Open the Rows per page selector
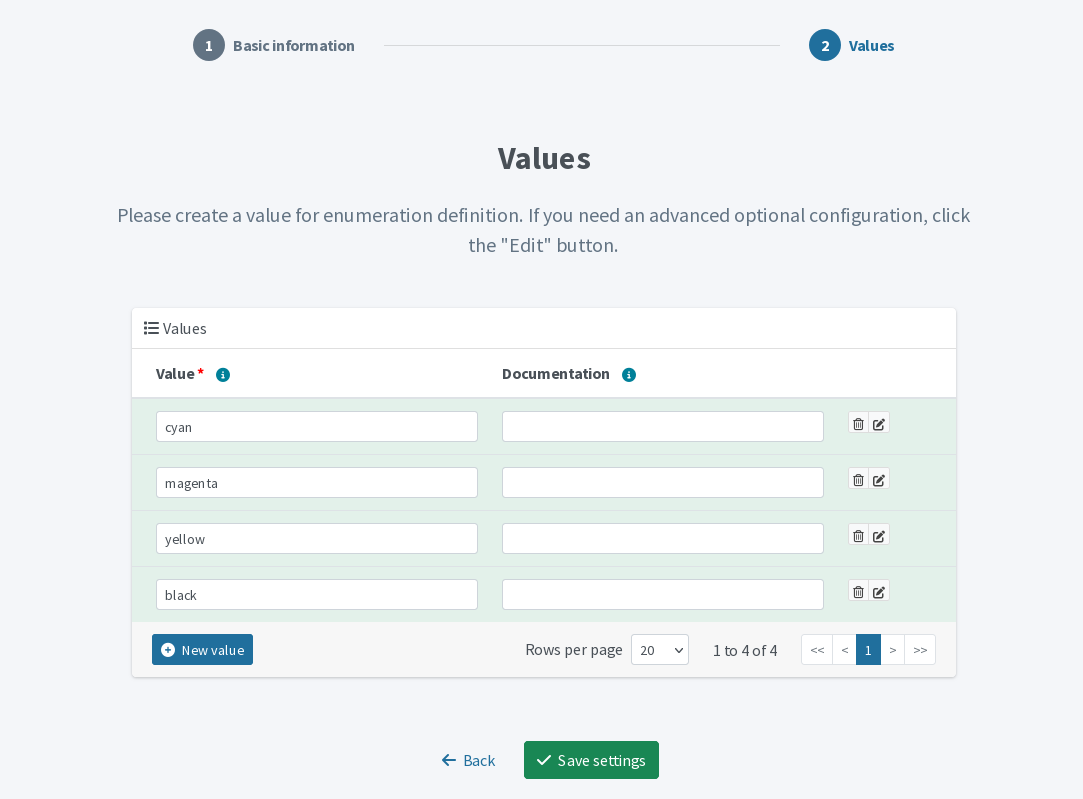Screen dimensions: 1083x799 (659, 649)
